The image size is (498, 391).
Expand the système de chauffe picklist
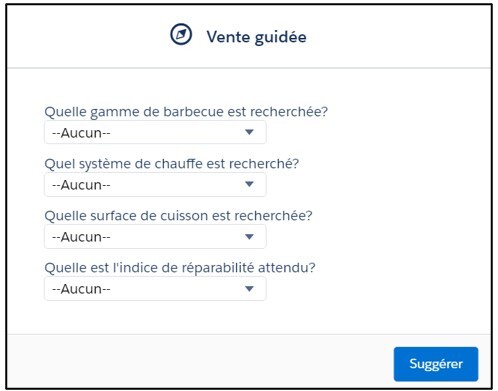point(155,184)
